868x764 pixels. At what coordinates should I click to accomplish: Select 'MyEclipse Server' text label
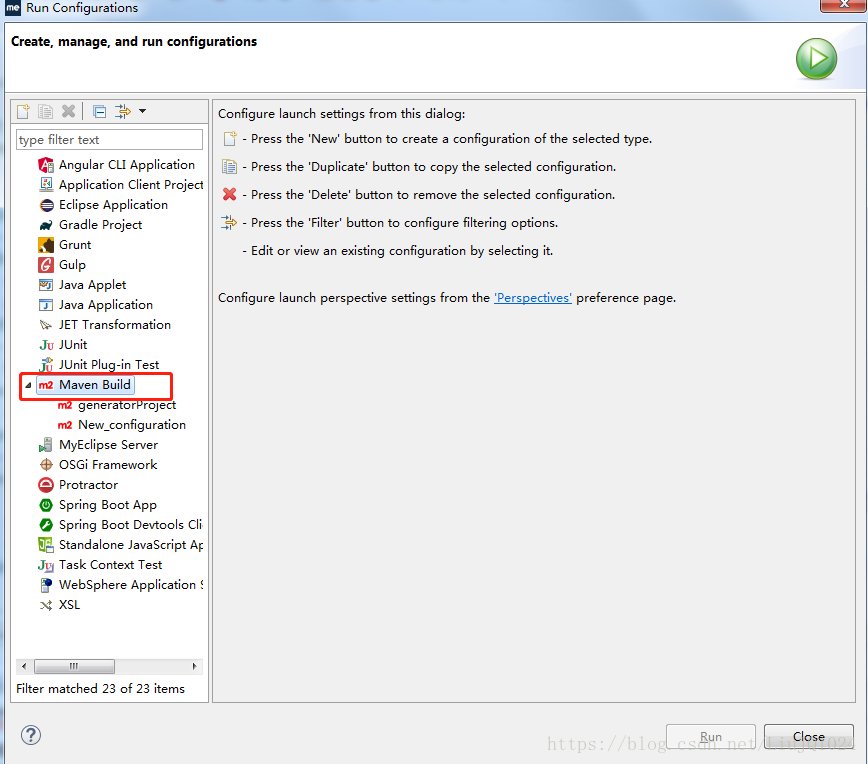[x=108, y=445]
